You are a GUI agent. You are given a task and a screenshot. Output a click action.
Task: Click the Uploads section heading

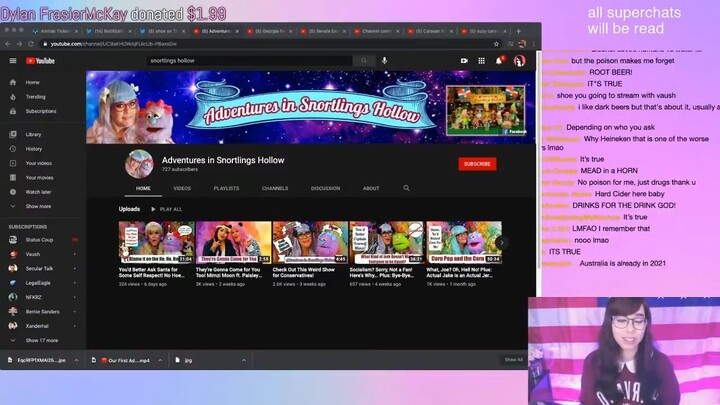tap(129, 209)
